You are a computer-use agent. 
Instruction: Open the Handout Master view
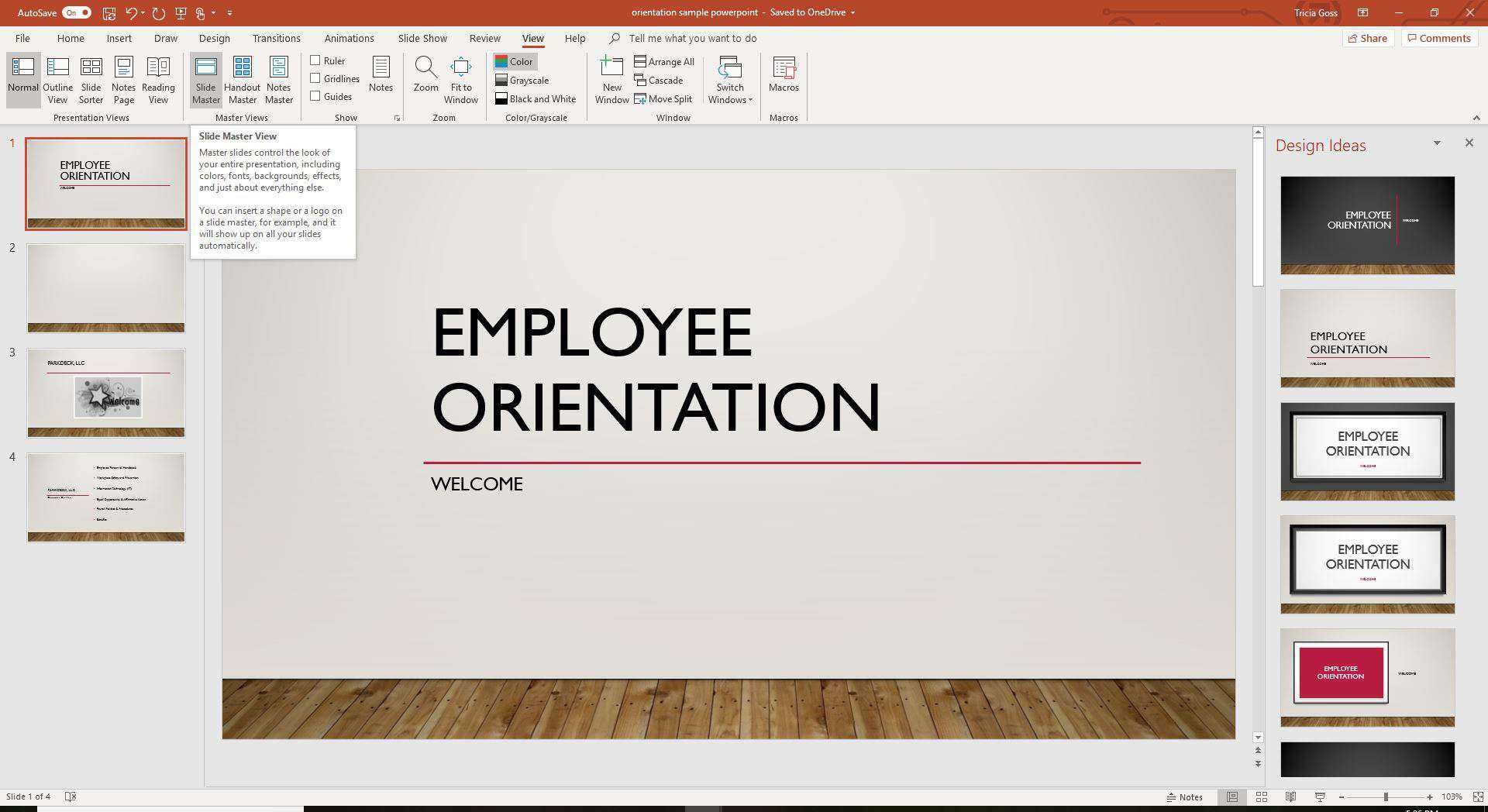click(242, 78)
